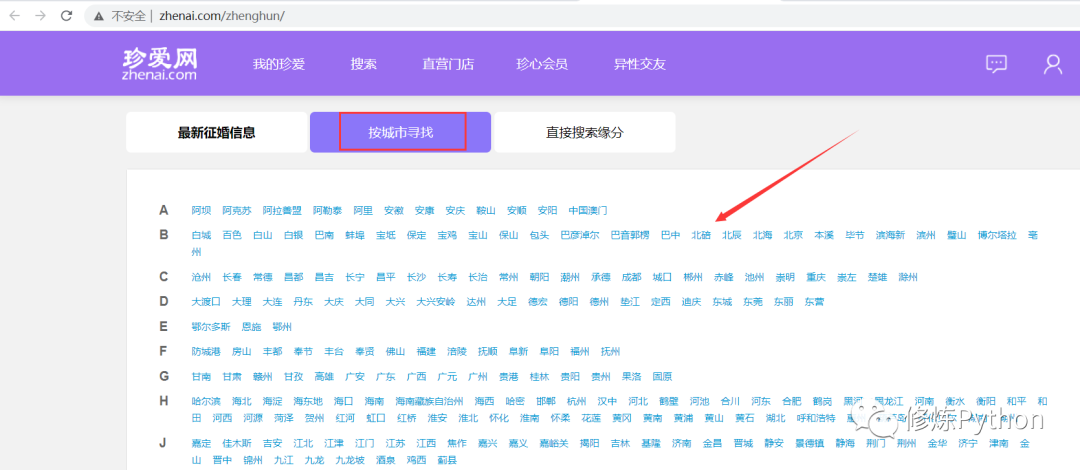Open 直营门店 navigation item
The height and width of the screenshot is (470, 1080).
tap(448, 64)
